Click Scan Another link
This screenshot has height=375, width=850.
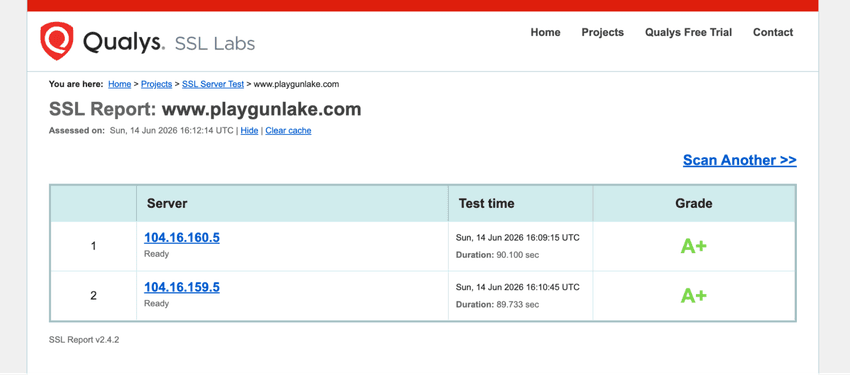click(739, 160)
